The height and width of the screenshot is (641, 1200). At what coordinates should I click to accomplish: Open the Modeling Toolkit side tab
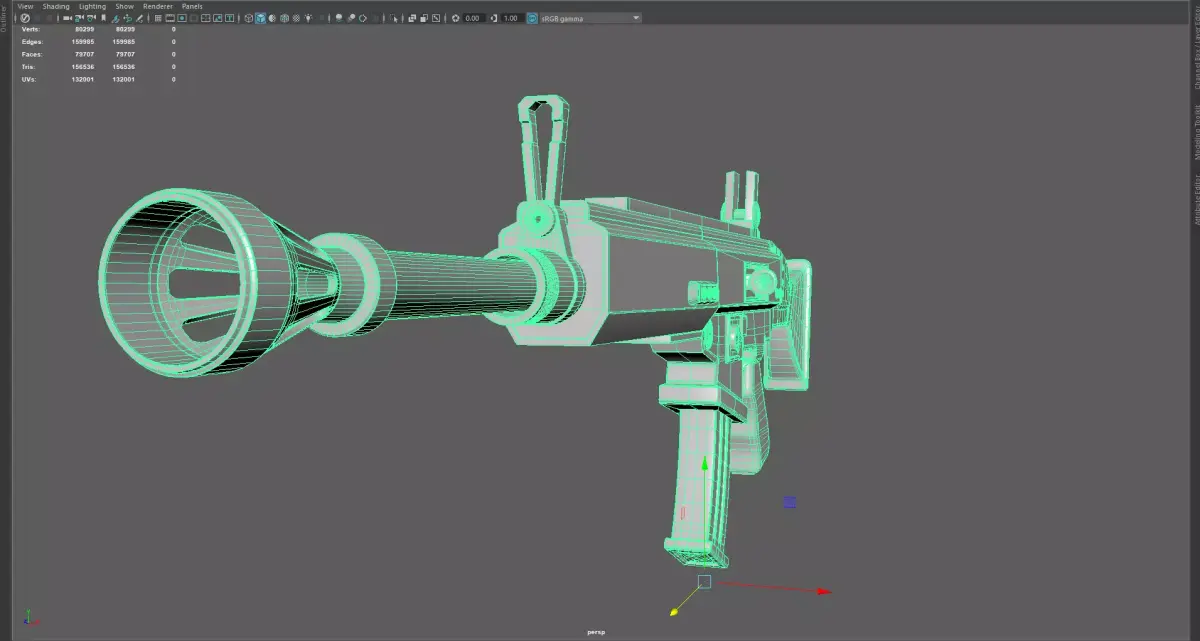(x=1195, y=133)
